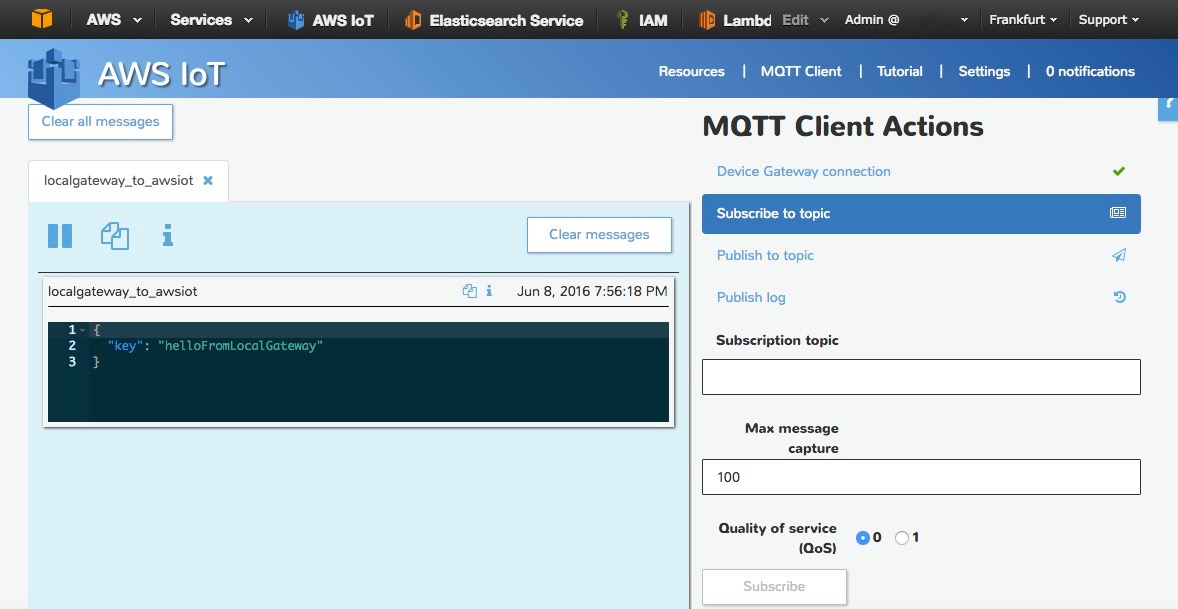
Task: Click the orange AWS cube home icon
Action: click(x=42, y=19)
